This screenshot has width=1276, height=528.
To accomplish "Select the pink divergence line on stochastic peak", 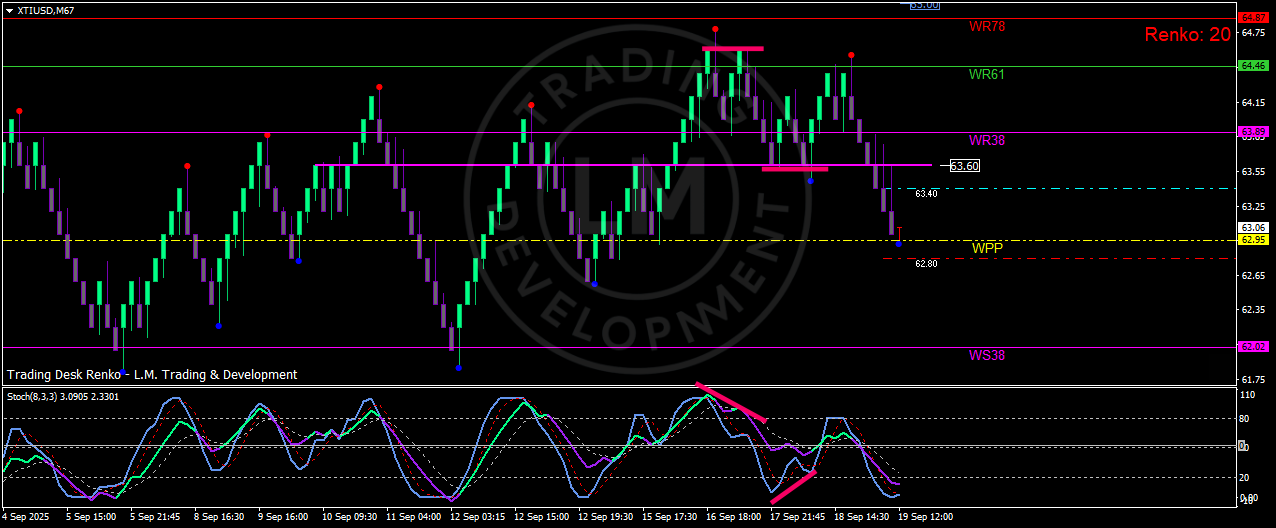I will click(x=732, y=402).
